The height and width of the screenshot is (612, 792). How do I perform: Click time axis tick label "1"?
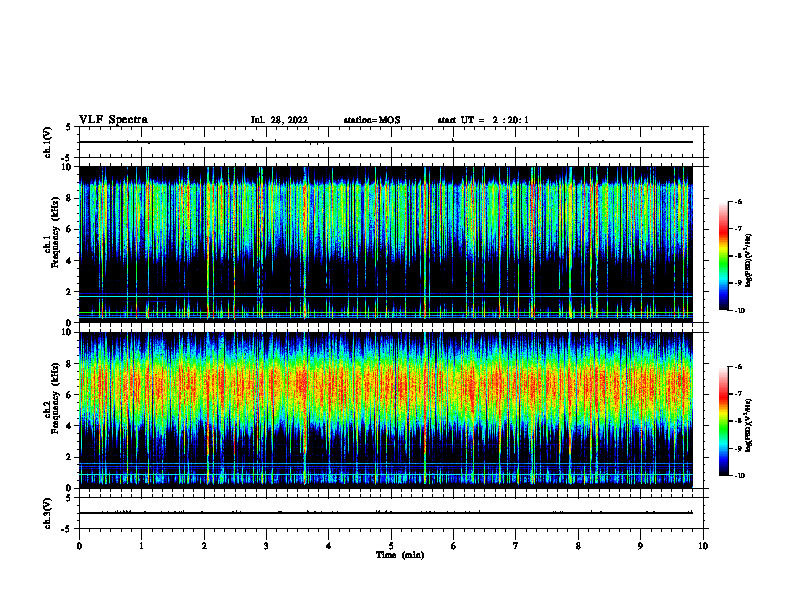pyautogui.click(x=141, y=546)
